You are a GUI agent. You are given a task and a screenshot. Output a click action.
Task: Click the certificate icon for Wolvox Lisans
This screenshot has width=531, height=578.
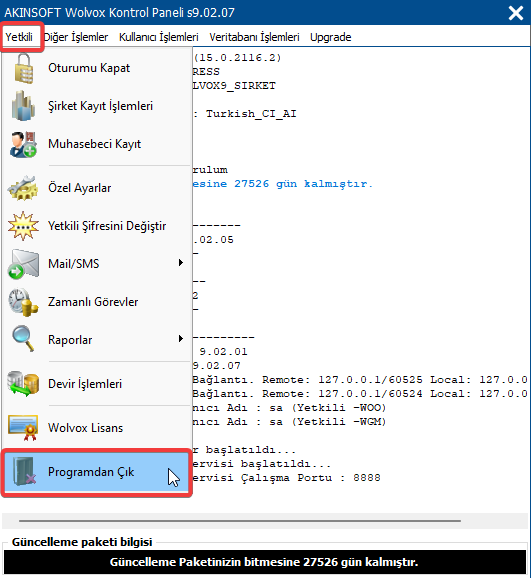tap(23, 428)
